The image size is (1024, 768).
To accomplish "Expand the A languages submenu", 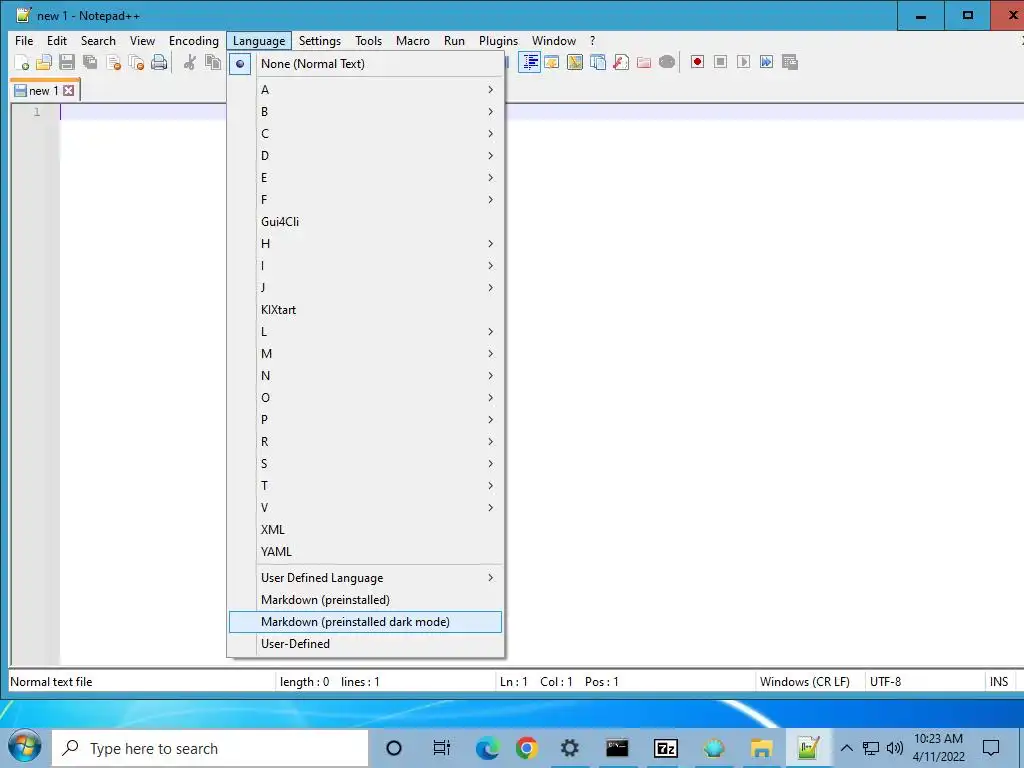I will coord(366,89).
